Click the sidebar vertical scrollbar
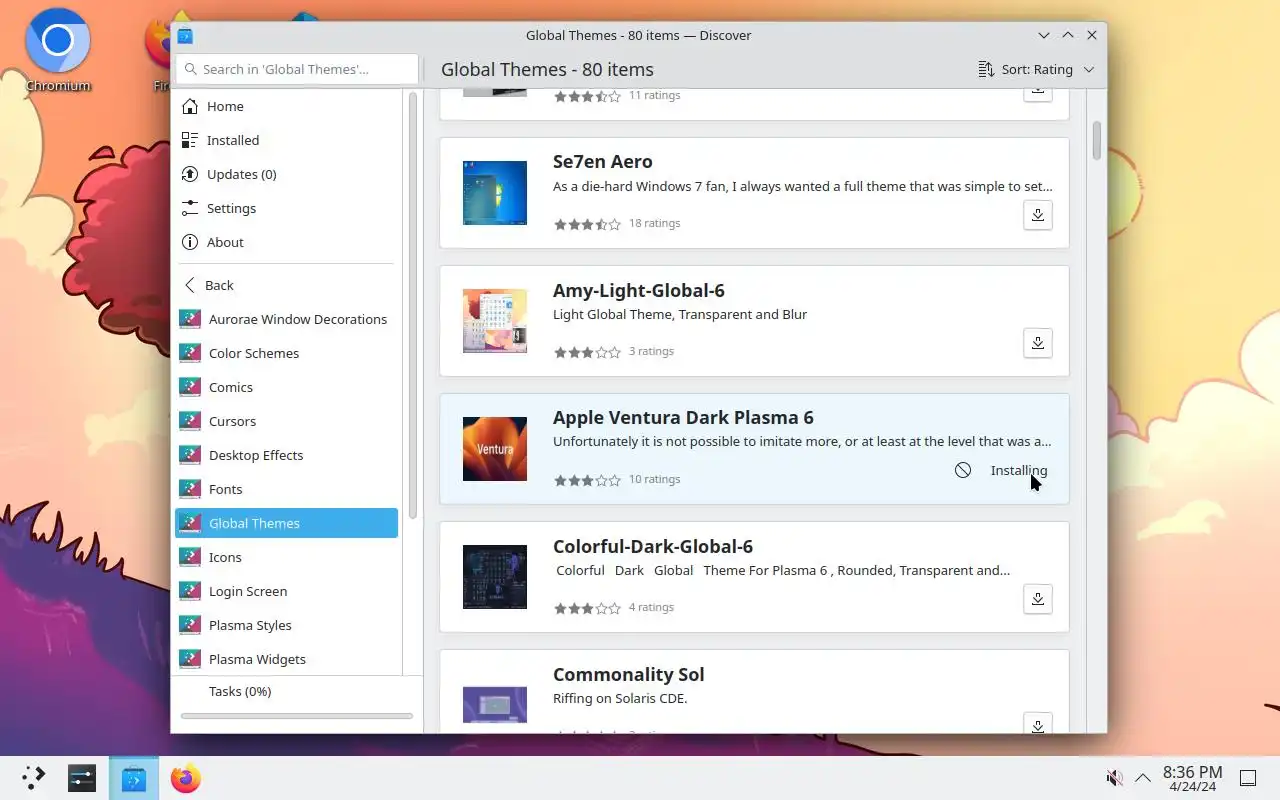This screenshot has width=1280, height=800. pos(413,304)
